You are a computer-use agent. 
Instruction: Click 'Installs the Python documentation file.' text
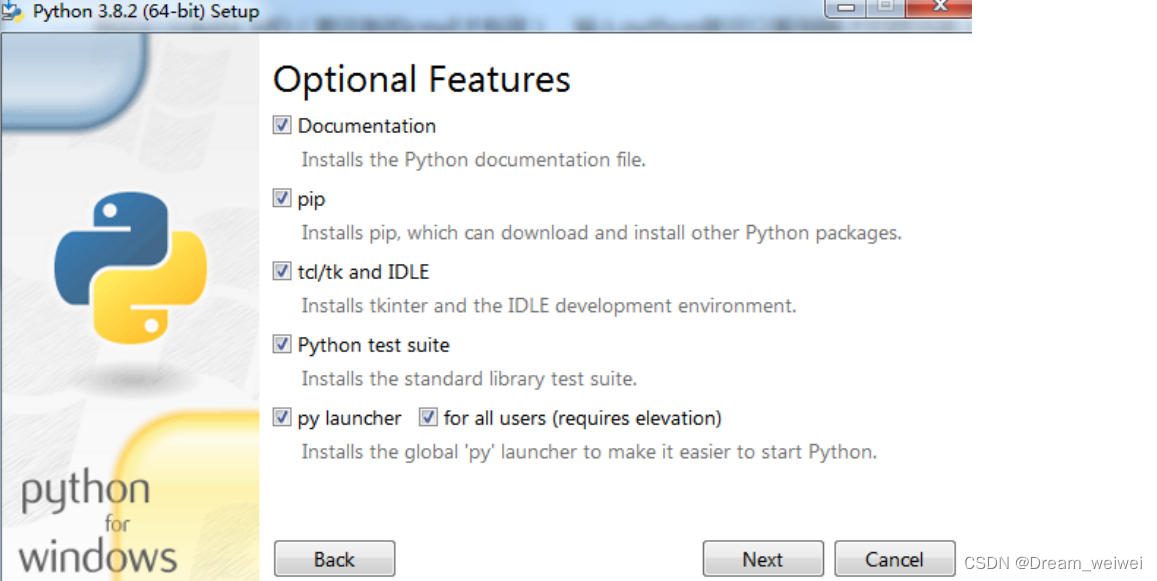[473, 159]
